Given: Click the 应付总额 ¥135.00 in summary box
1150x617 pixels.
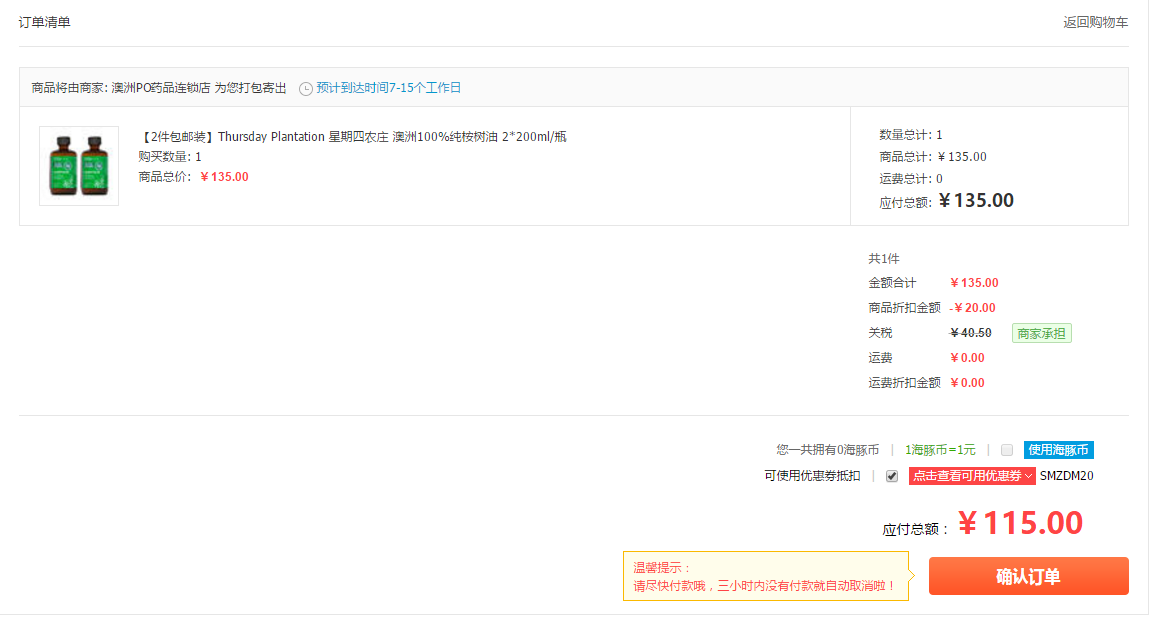Looking at the screenshot, I should [976, 201].
